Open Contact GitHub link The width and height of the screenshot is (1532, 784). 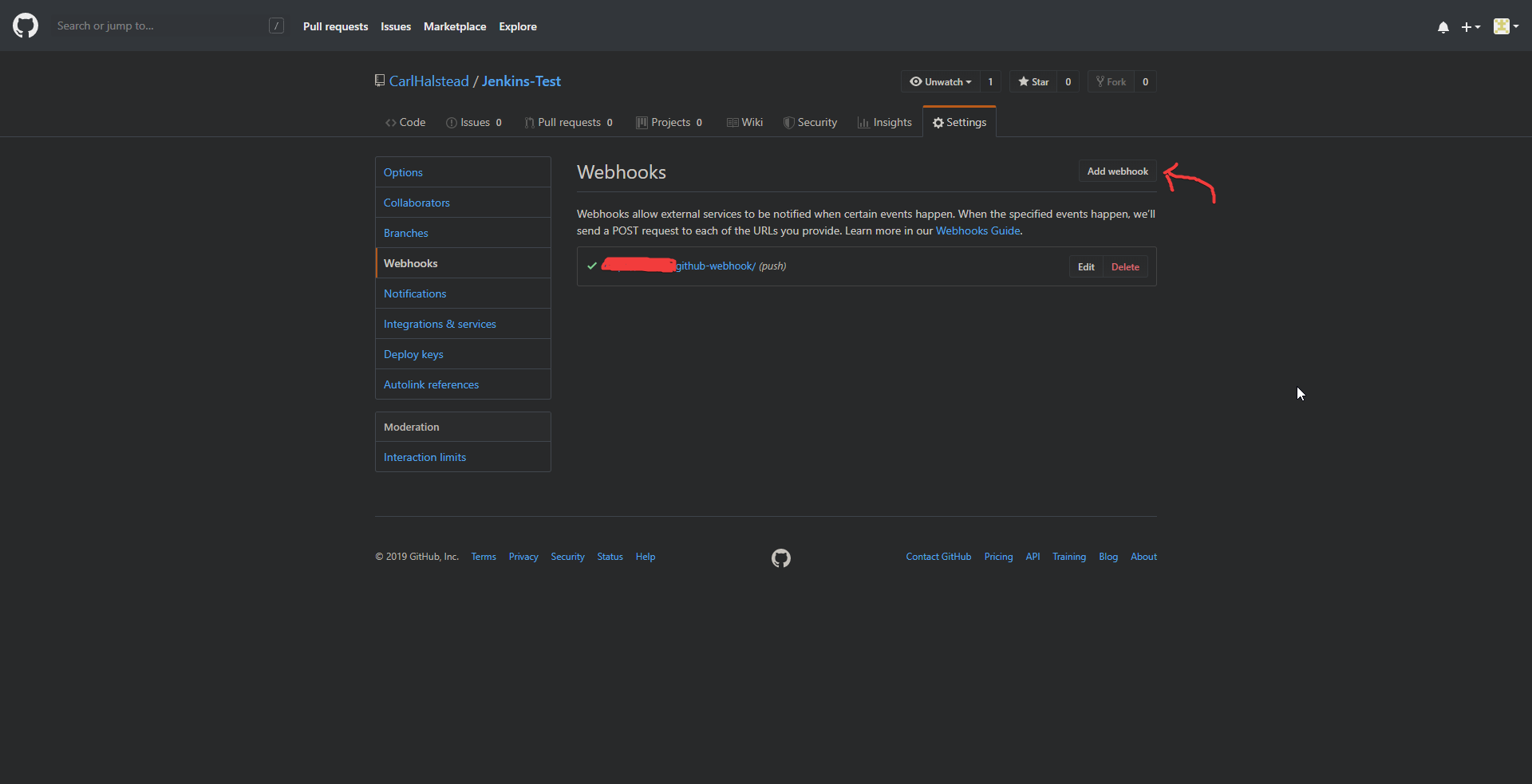pos(938,557)
